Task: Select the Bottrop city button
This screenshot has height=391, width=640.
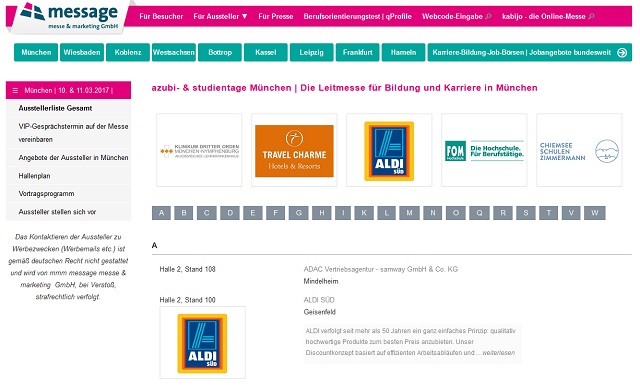Action: (x=220, y=52)
